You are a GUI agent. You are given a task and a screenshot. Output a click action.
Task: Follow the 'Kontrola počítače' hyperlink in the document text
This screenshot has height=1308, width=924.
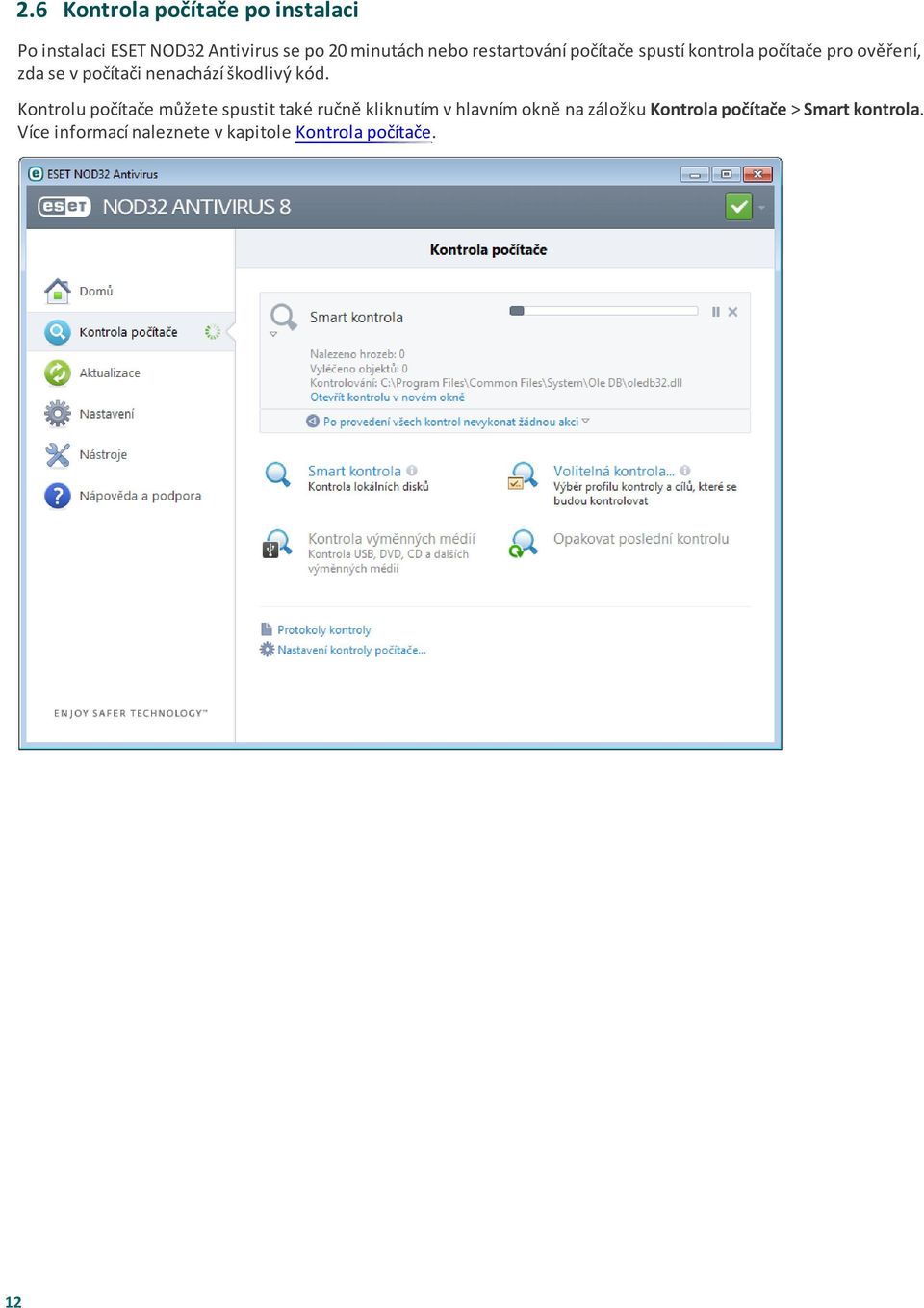click(x=363, y=132)
